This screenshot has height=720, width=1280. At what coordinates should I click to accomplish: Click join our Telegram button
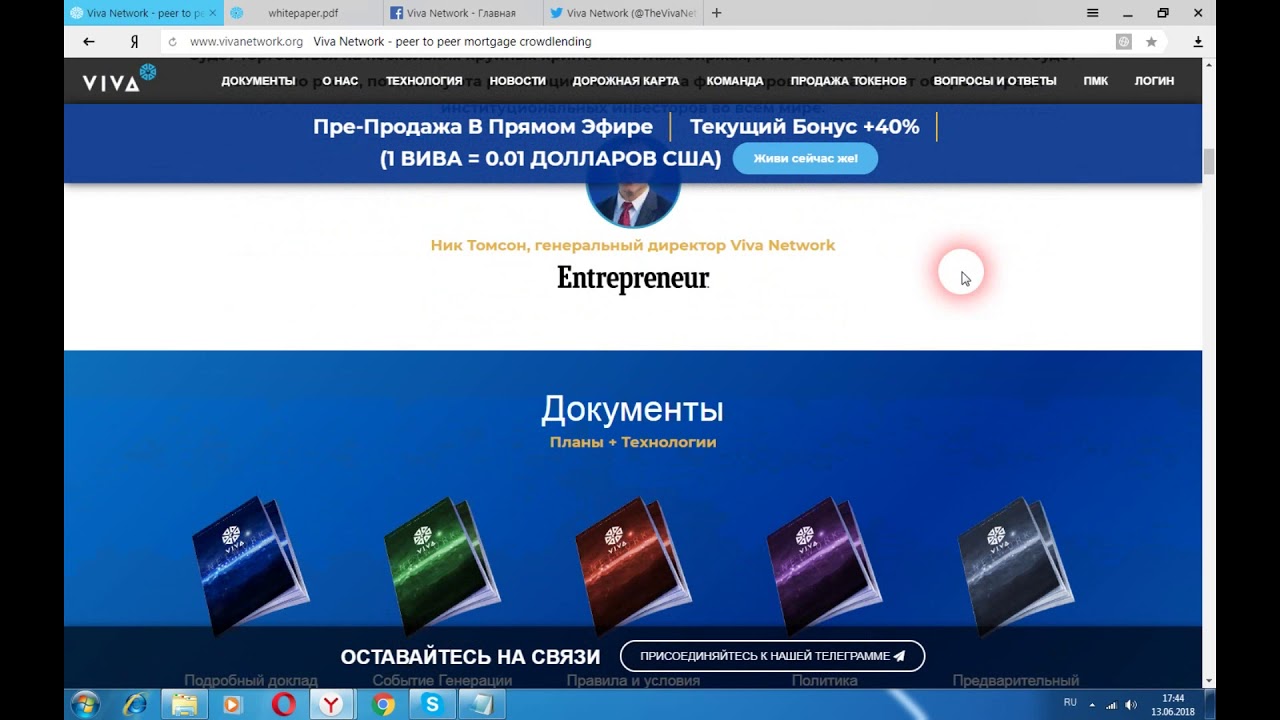(x=772, y=656)
